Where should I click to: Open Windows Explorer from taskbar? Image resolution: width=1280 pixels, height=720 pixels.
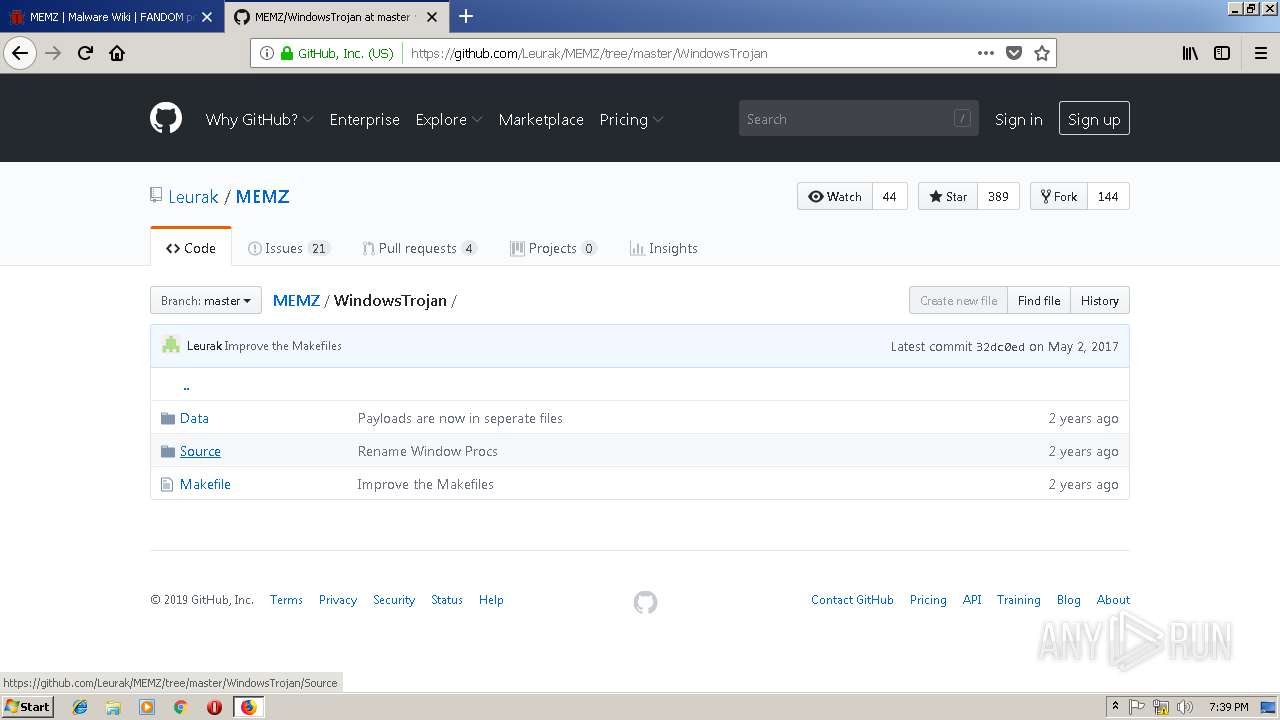[x=113, y=707]
